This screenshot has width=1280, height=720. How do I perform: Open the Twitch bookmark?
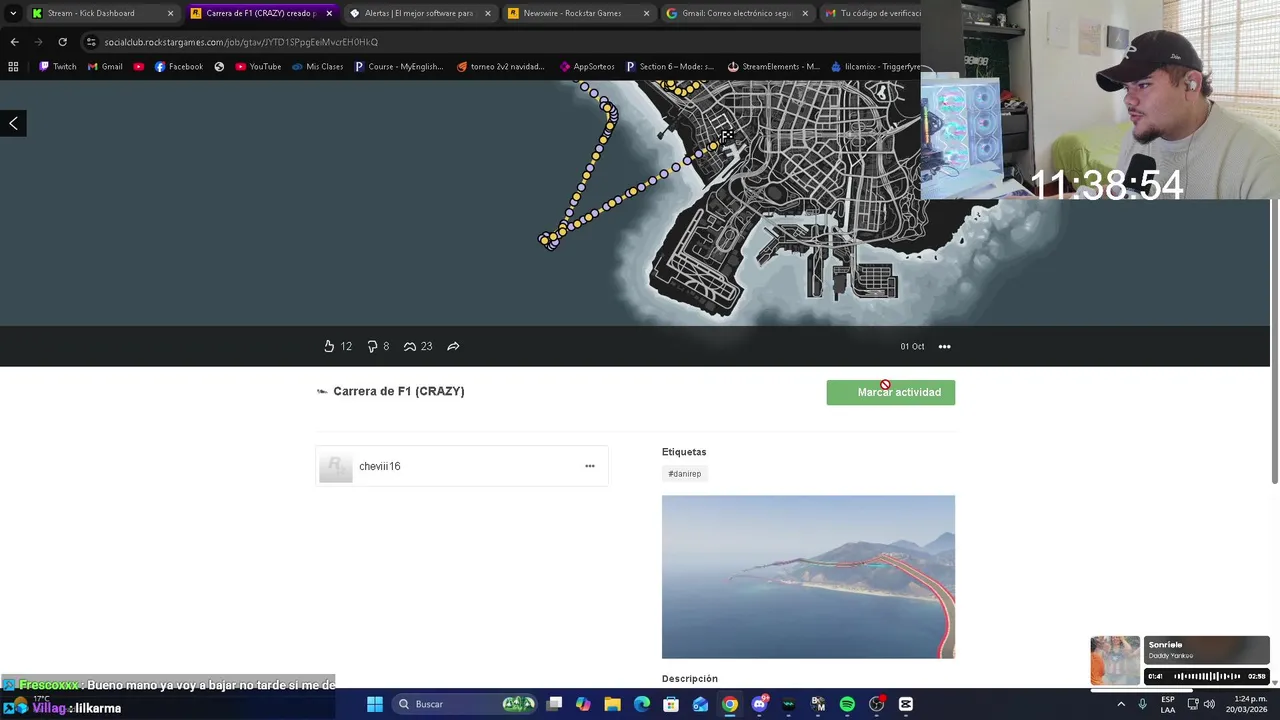click(58, 67)
